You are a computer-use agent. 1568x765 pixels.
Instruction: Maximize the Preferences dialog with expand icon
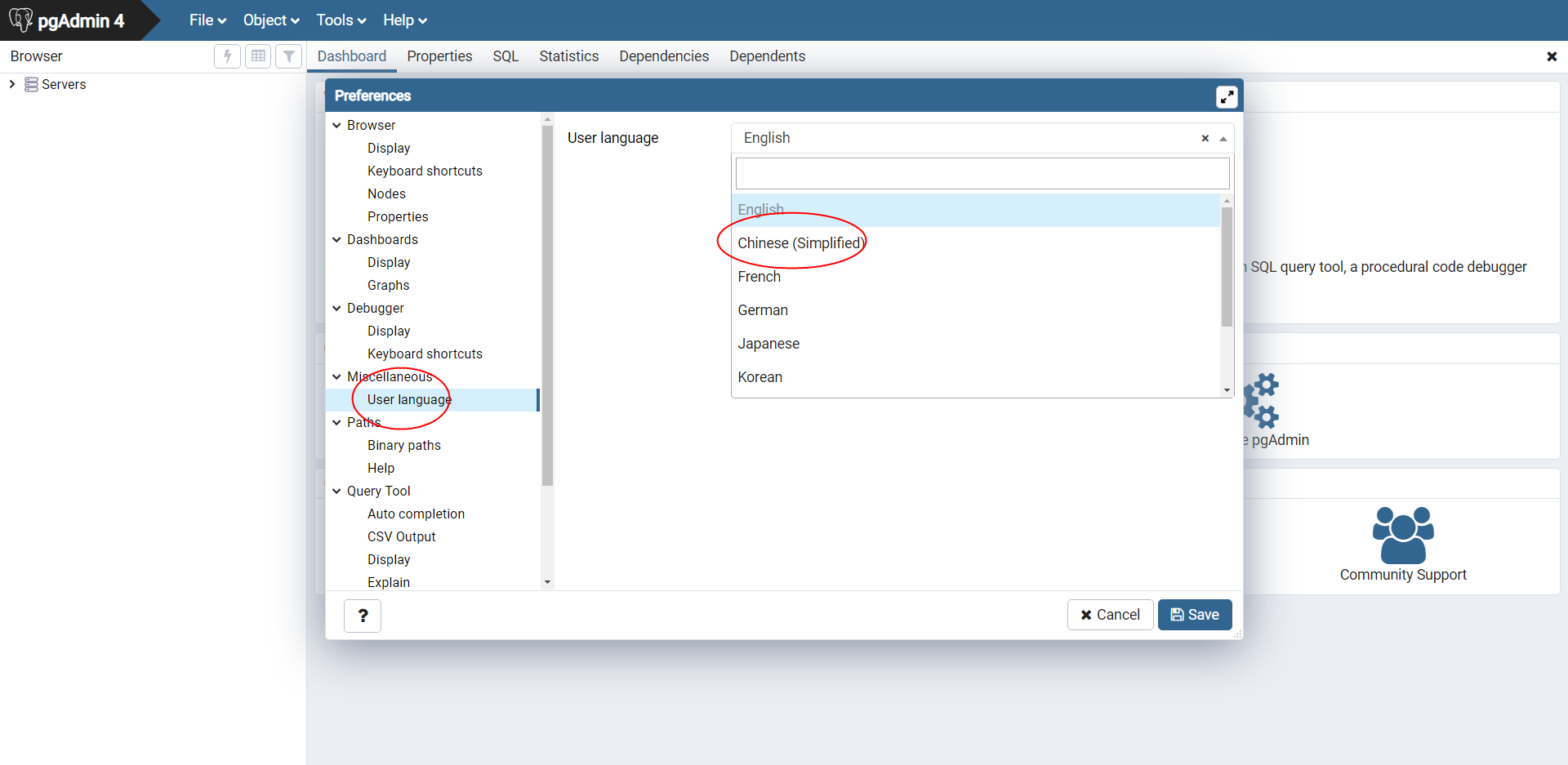click(1227, 96)
